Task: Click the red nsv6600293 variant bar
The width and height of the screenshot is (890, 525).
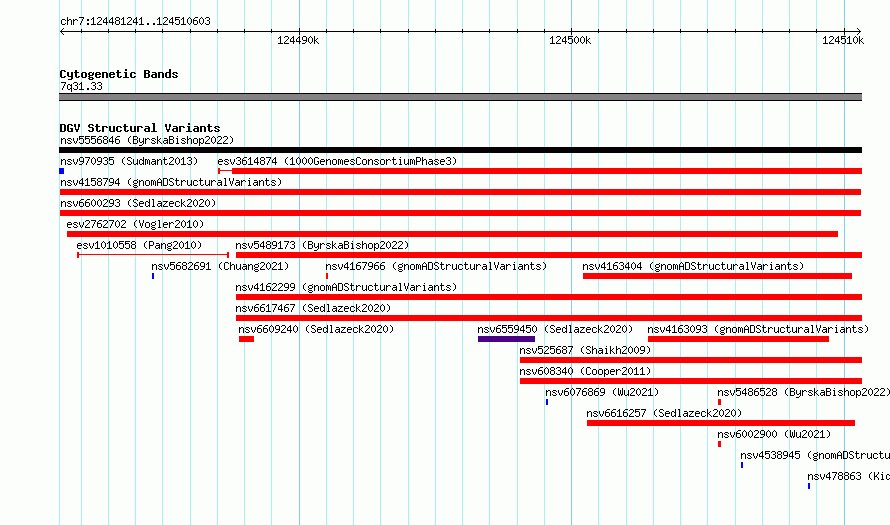Action: [x=460, y=213]
